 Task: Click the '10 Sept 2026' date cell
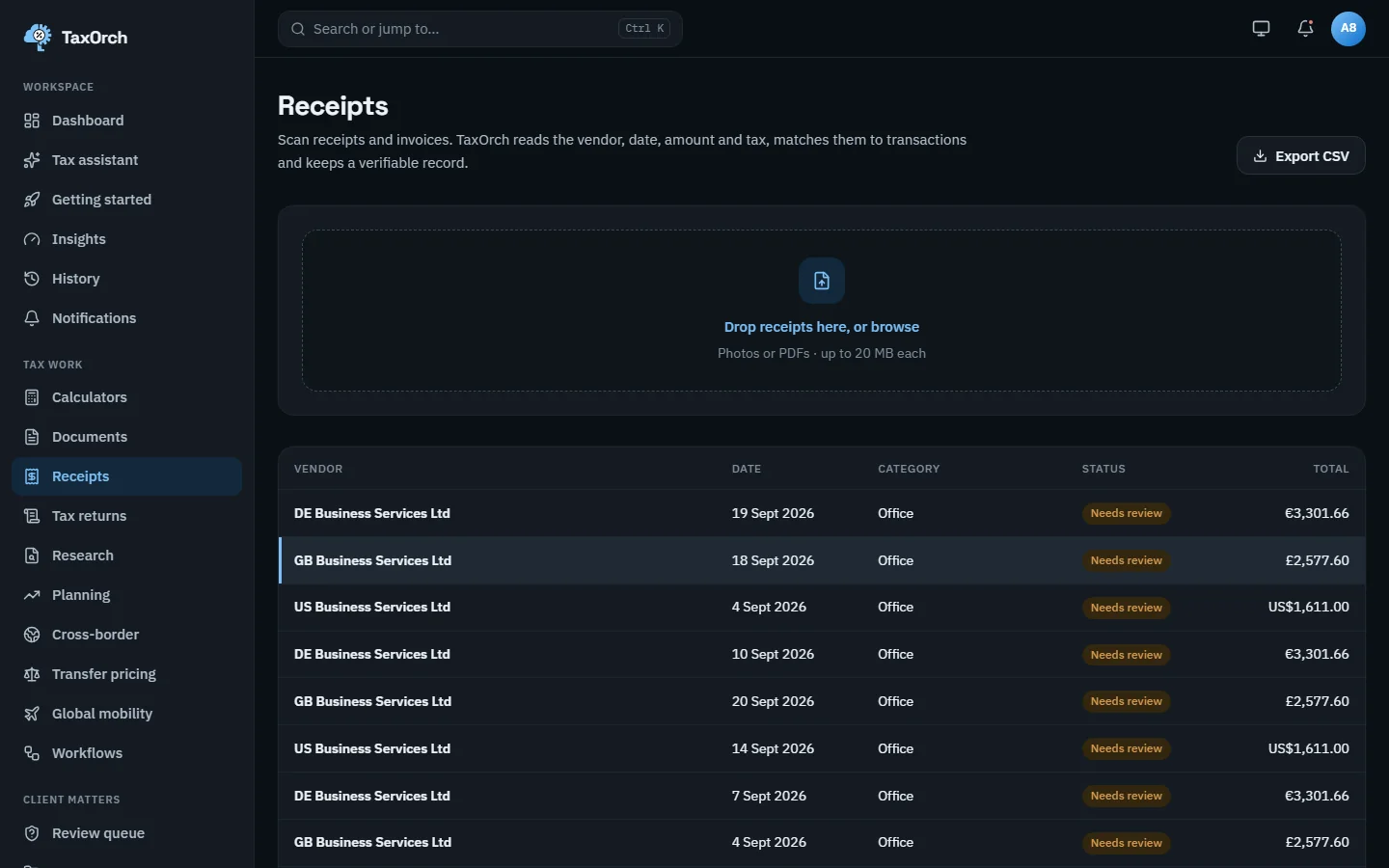[x=773, y=654]
